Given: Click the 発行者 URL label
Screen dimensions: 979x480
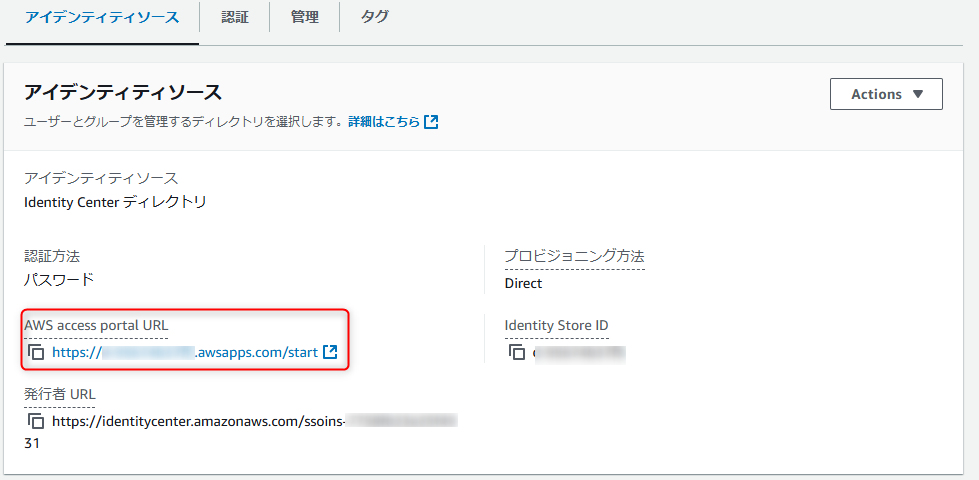Looking at the screenshot, I should [60, 394].
